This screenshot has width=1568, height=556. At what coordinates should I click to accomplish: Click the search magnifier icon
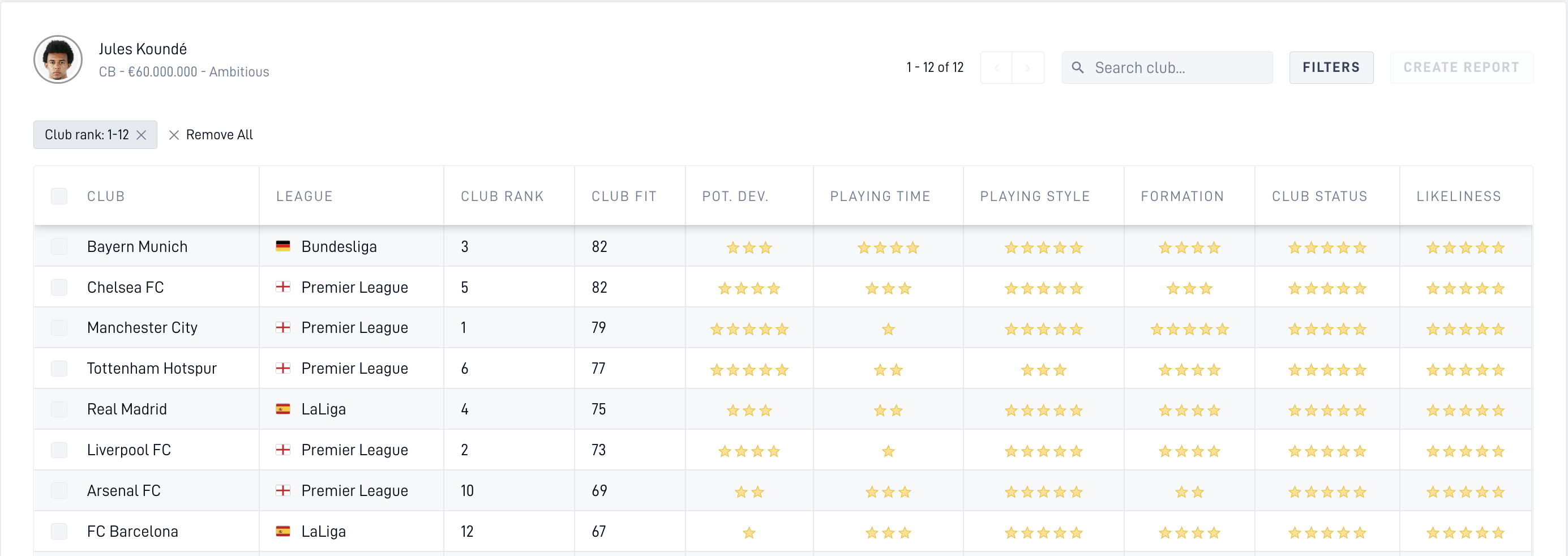(1077, 67)
